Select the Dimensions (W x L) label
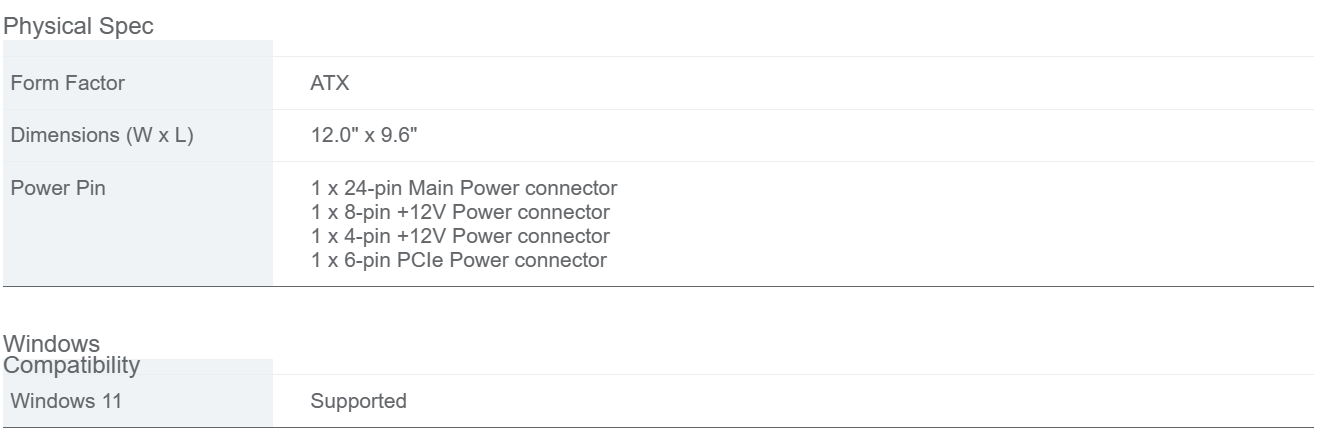The image size is (1318, 444). click(x=101, y=136)
